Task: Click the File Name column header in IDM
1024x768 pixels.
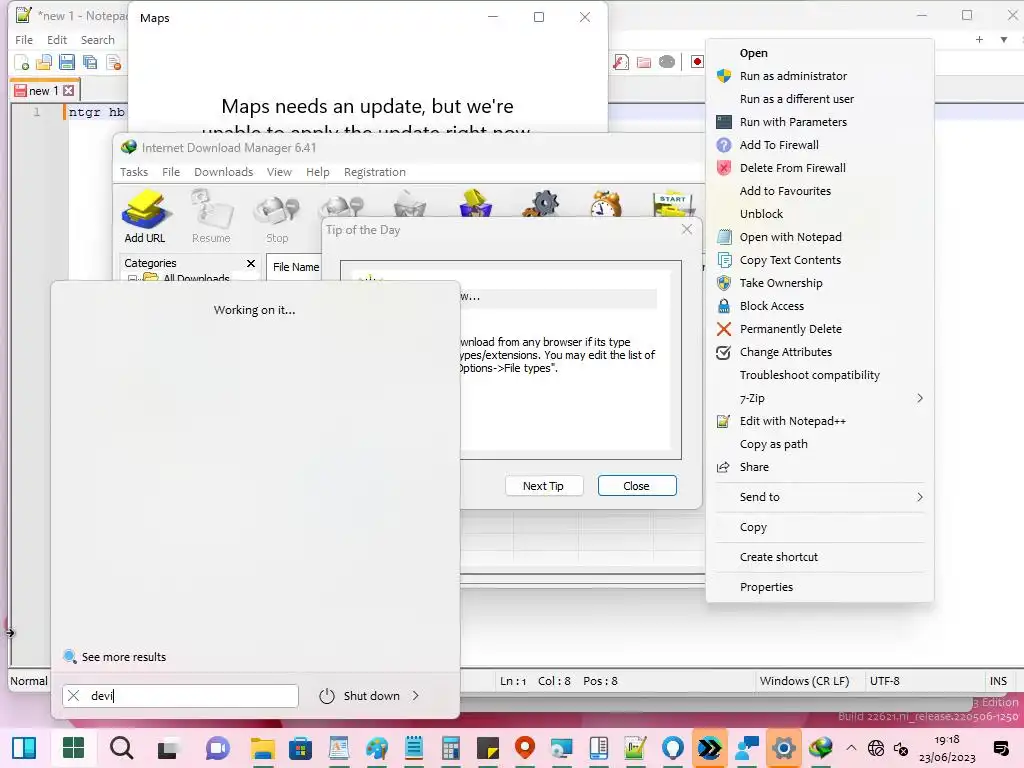Action: coord(296,267)
